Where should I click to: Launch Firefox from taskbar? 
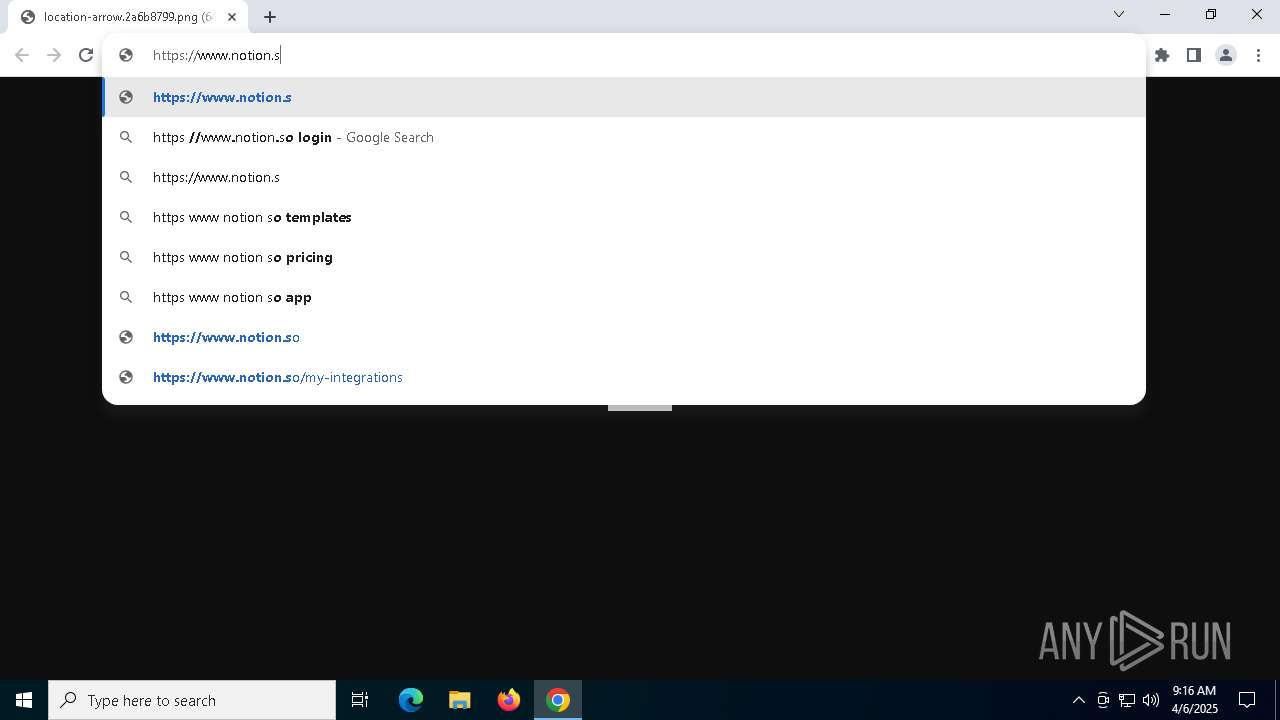[x=509, y=700]
